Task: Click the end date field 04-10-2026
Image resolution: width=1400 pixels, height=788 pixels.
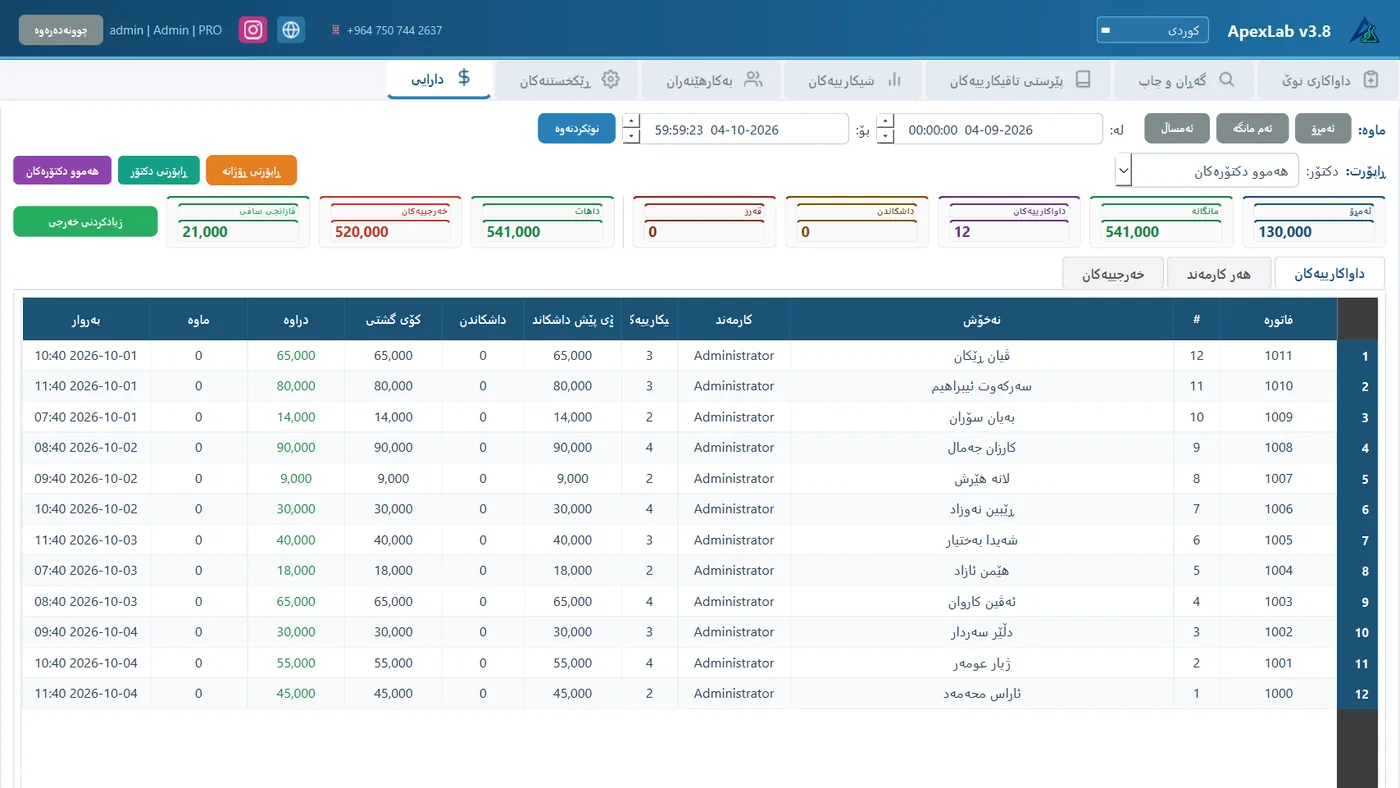Action: [x=745, y=129]
